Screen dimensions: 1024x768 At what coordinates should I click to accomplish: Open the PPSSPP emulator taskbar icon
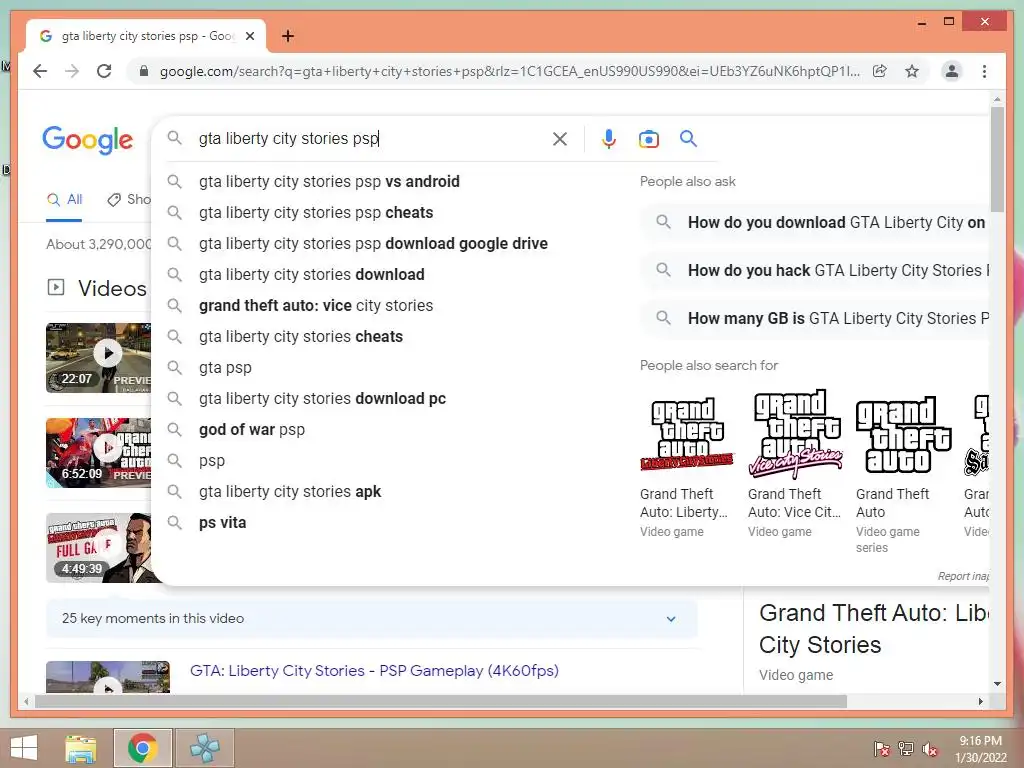click(x=204, y=748)
